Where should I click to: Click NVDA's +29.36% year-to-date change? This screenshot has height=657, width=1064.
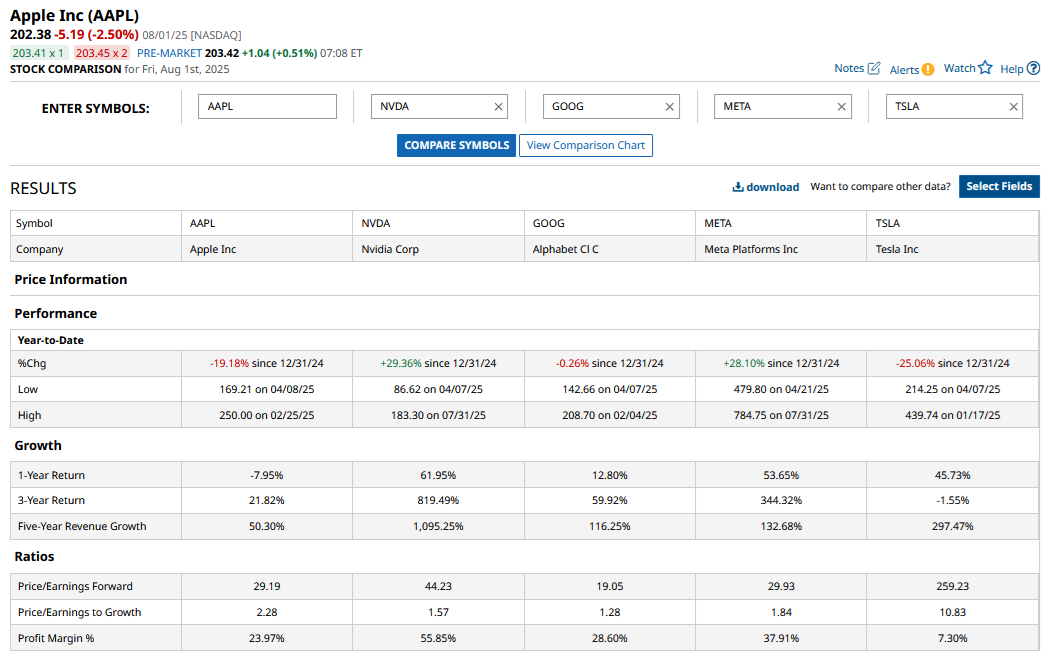pos(401,363)
